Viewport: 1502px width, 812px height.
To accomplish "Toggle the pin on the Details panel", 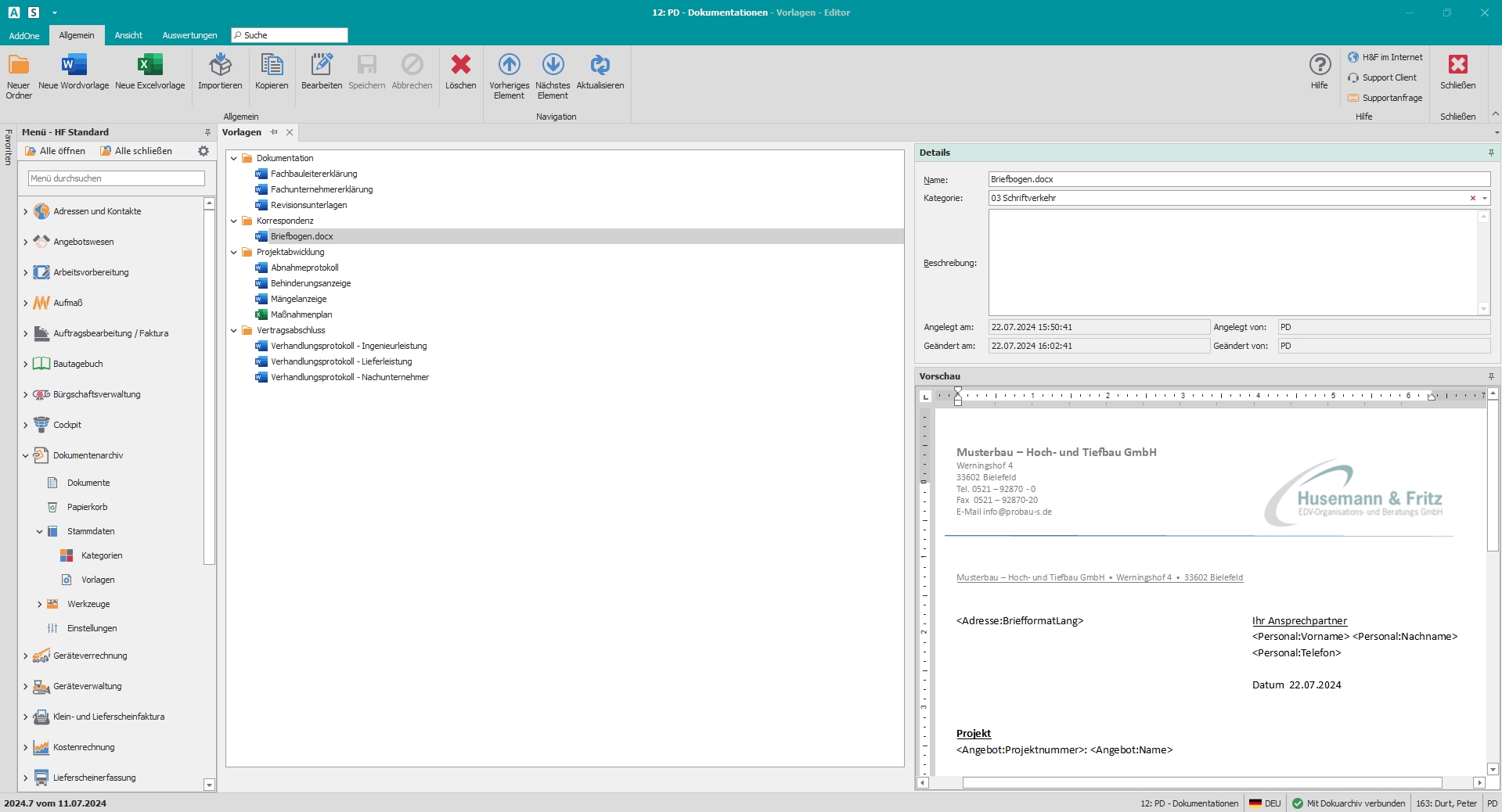I will tap(1491, 153).
